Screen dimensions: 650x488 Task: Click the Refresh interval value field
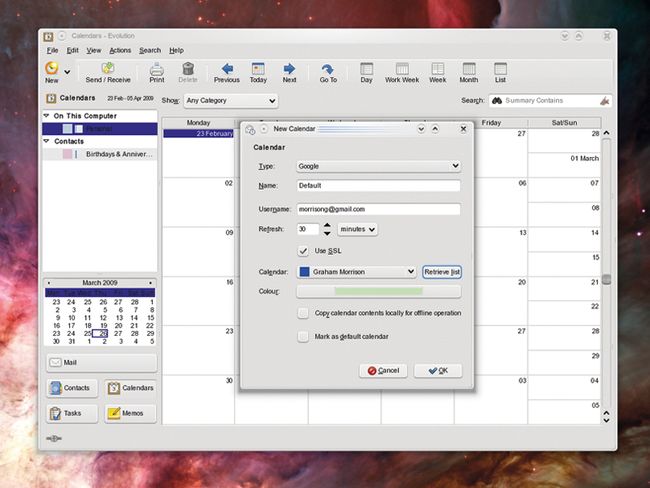[x=308, y=229]
